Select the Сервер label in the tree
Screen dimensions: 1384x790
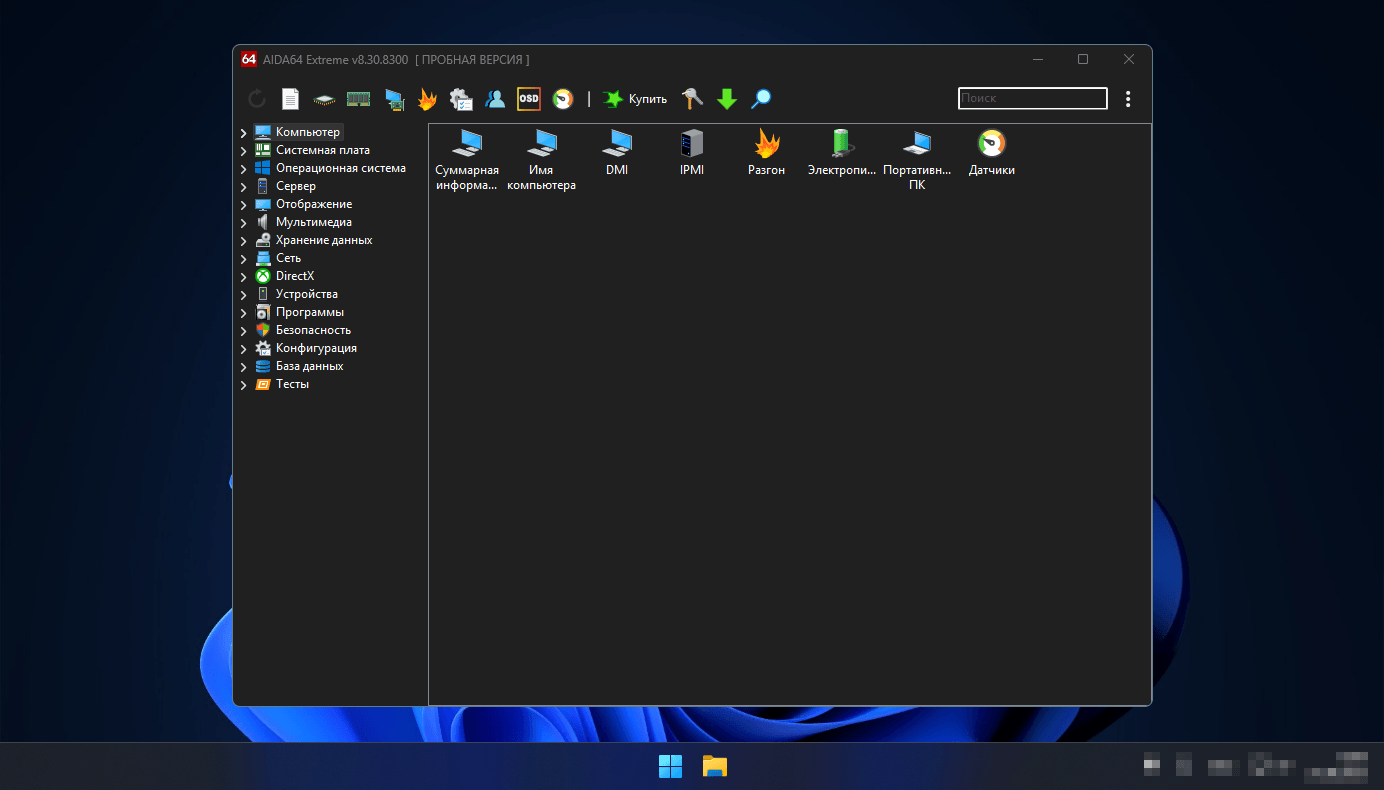[x=296, y=186]
